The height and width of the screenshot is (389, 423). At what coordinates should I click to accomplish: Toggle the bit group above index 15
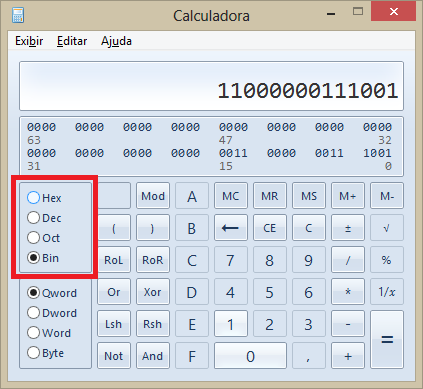click(233, 153)
